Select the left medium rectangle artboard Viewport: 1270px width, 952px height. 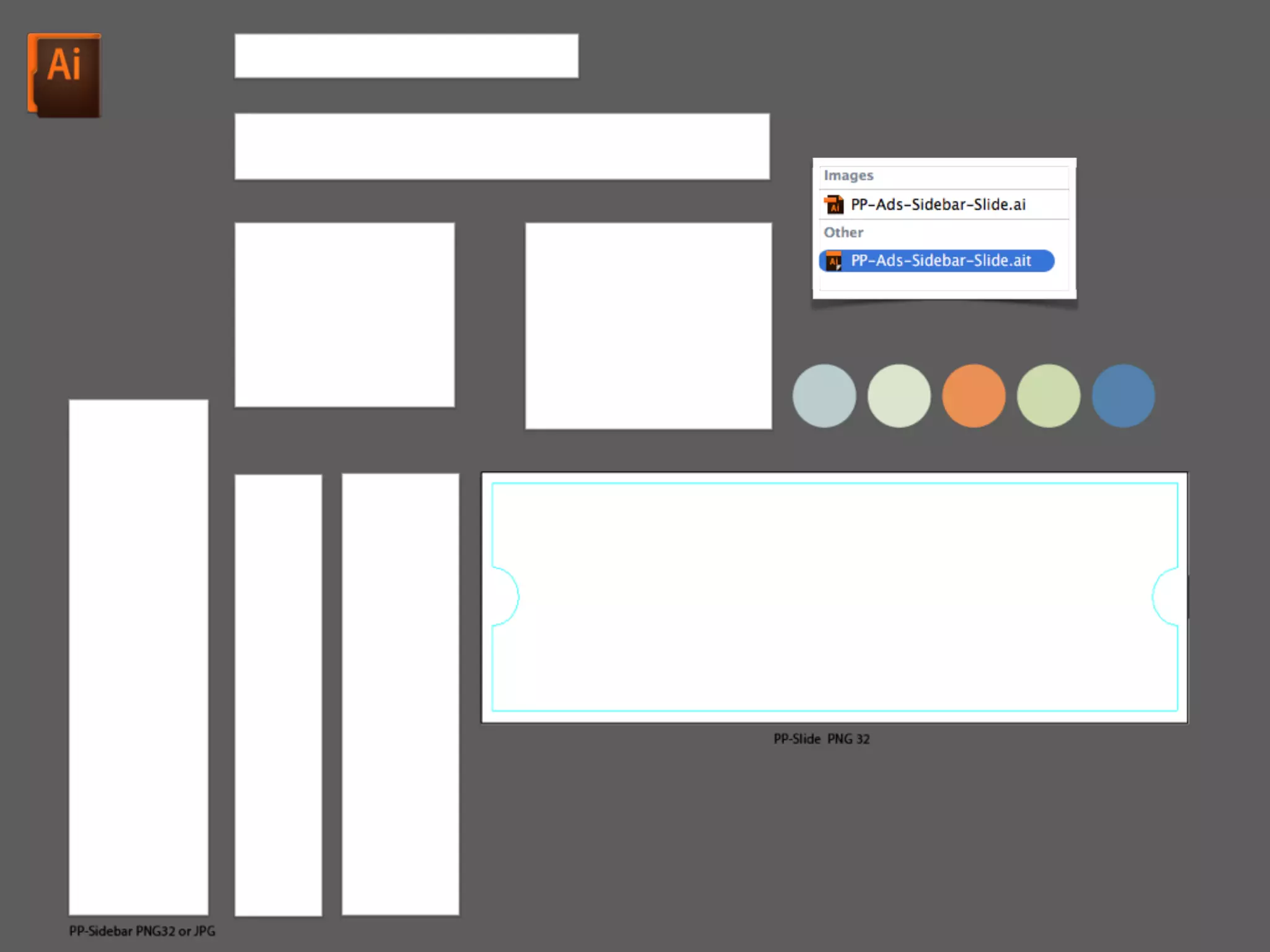(344, 315)
